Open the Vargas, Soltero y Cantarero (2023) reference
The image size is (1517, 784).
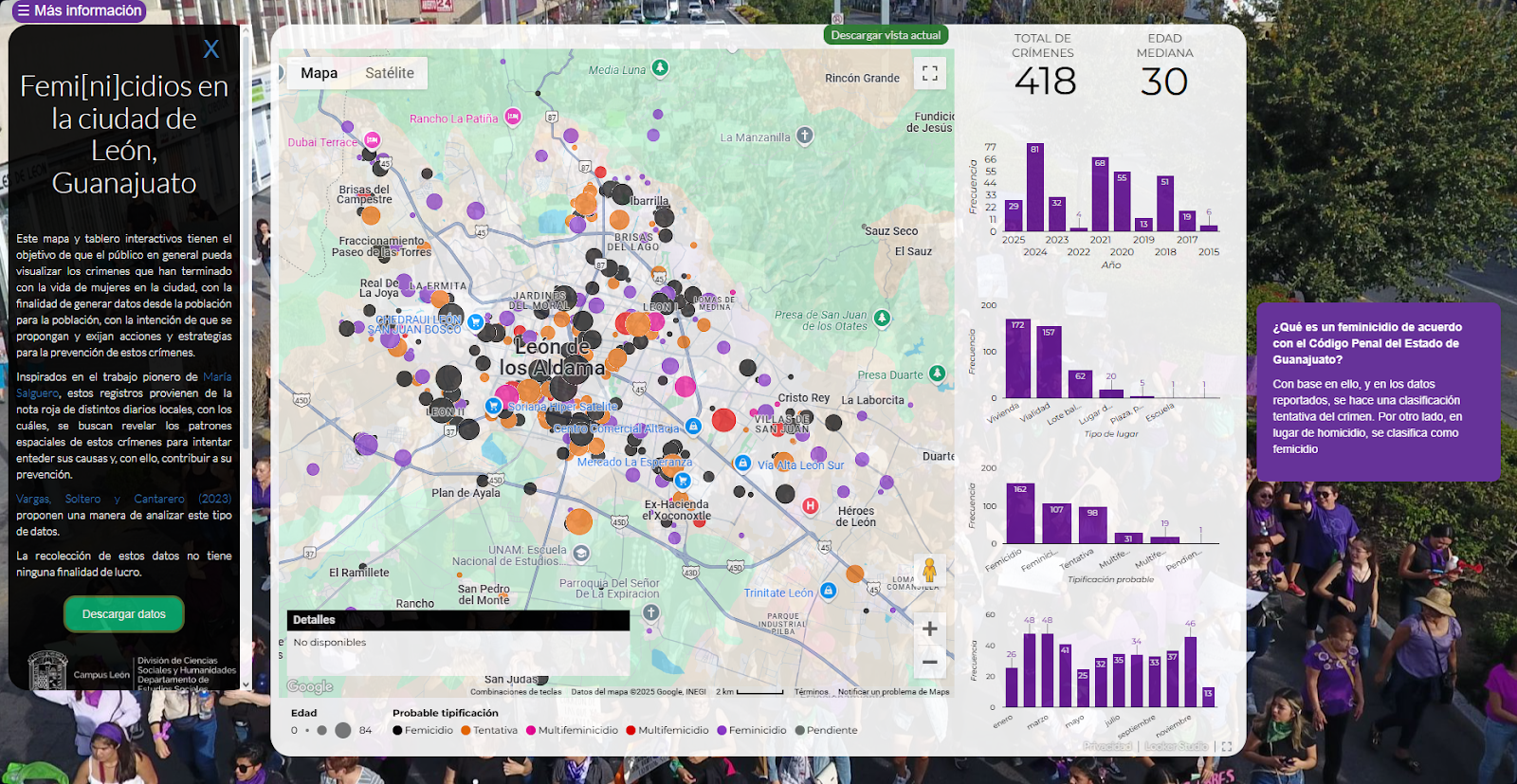tap(123, 499)
